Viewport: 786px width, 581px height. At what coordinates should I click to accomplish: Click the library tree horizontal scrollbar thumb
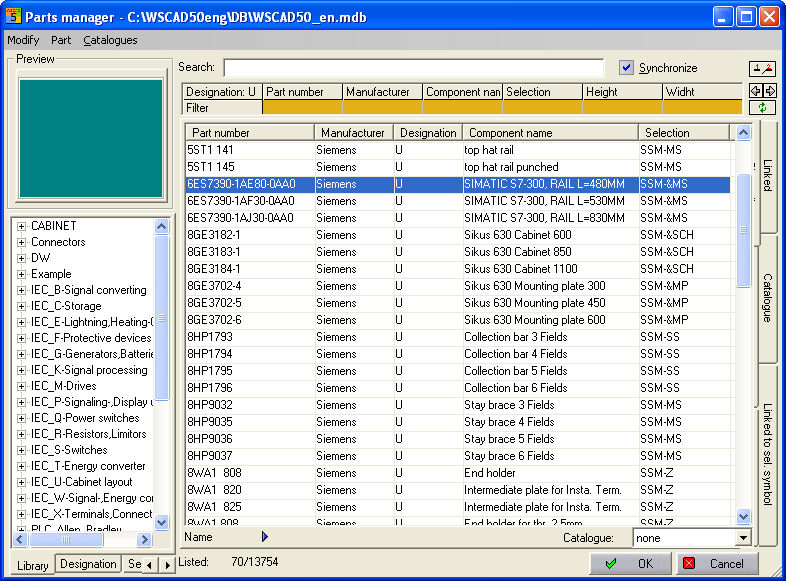[66, 539]
